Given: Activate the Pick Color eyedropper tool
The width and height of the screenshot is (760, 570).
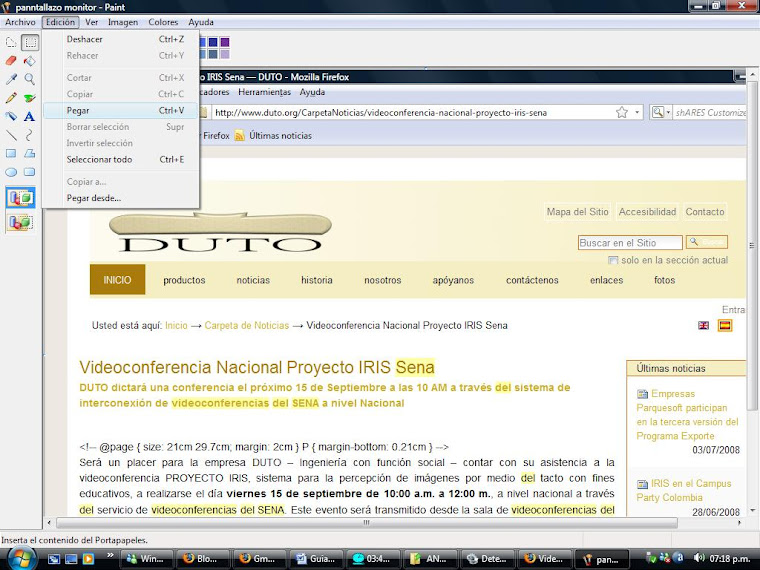Looking at the screenshot, I should [11, 79].
